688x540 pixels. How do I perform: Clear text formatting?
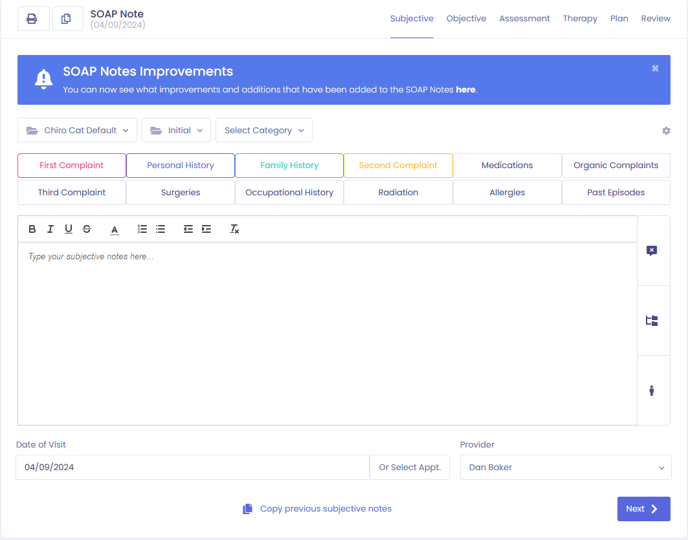point(234,229)
